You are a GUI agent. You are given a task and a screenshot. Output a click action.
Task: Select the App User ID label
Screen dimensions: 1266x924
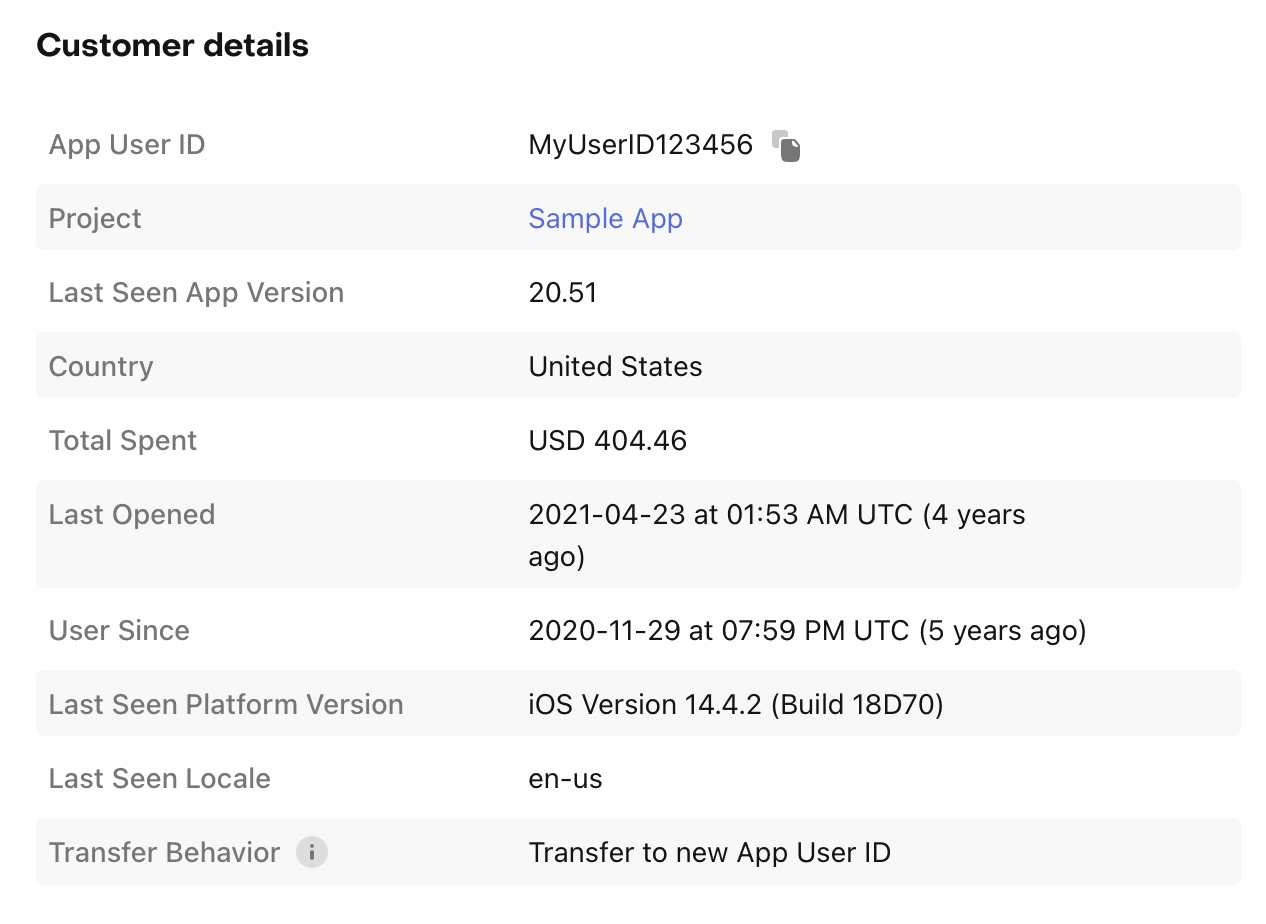(127, 145)
